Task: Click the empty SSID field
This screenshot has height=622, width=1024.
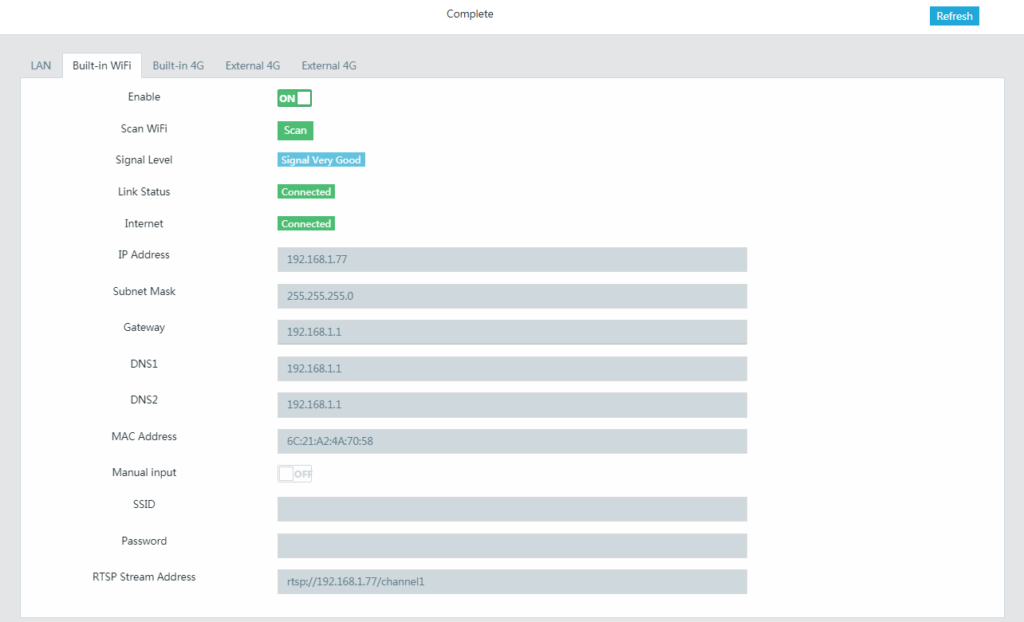Action: click(x=512, y=509)
